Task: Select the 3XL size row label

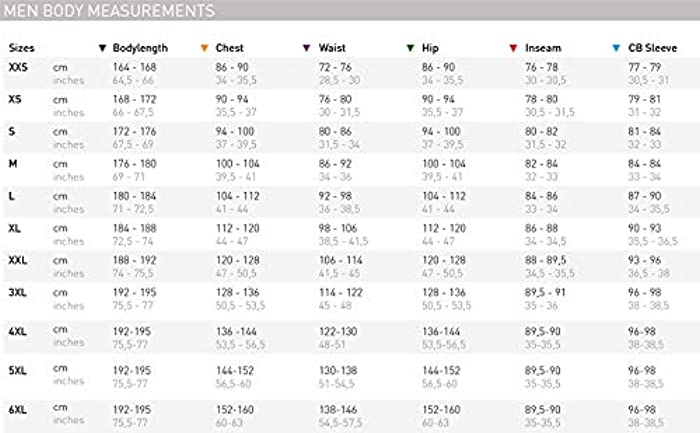Action: pyautogui.click(x=18, y=292)
